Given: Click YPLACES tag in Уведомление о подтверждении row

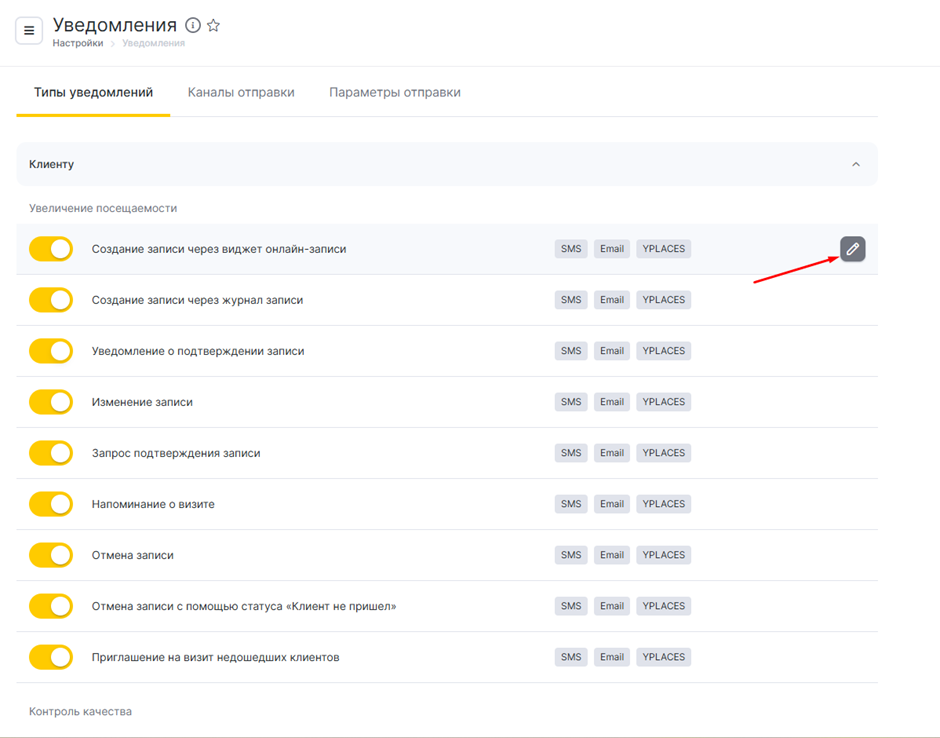Looking at the screenshot, I should (x=663, y=351).
